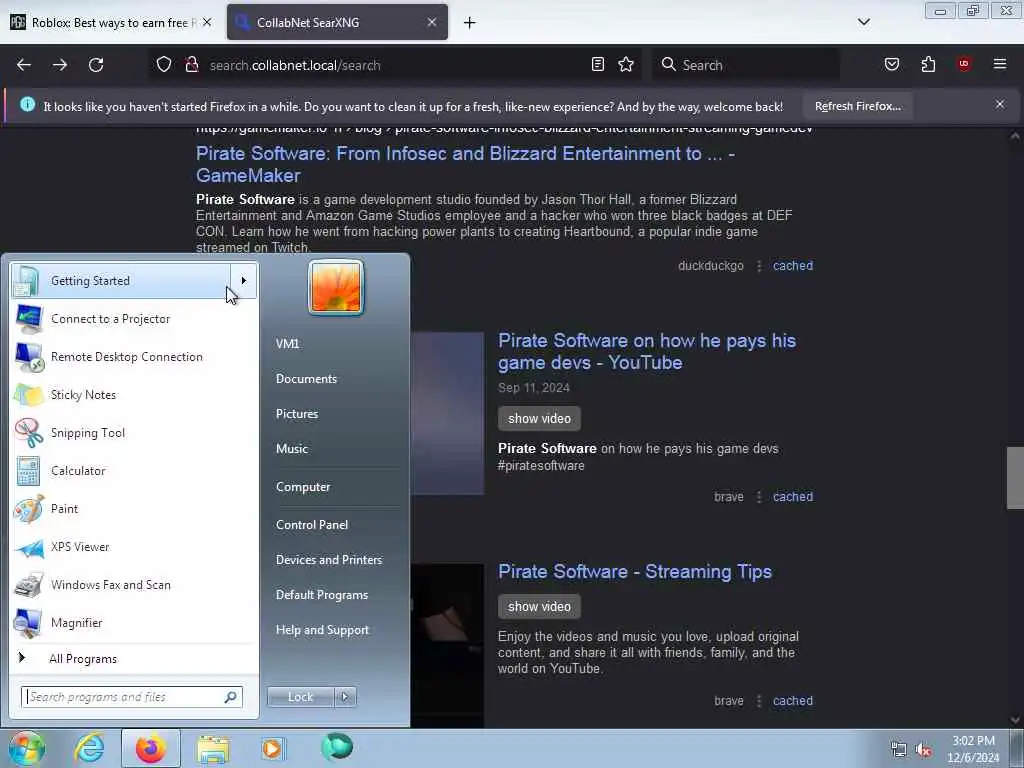The height and width of the screenshot is (768, 1024).
Task: Open Getting Started from Start menu
Action: click(x=121, y=281)
